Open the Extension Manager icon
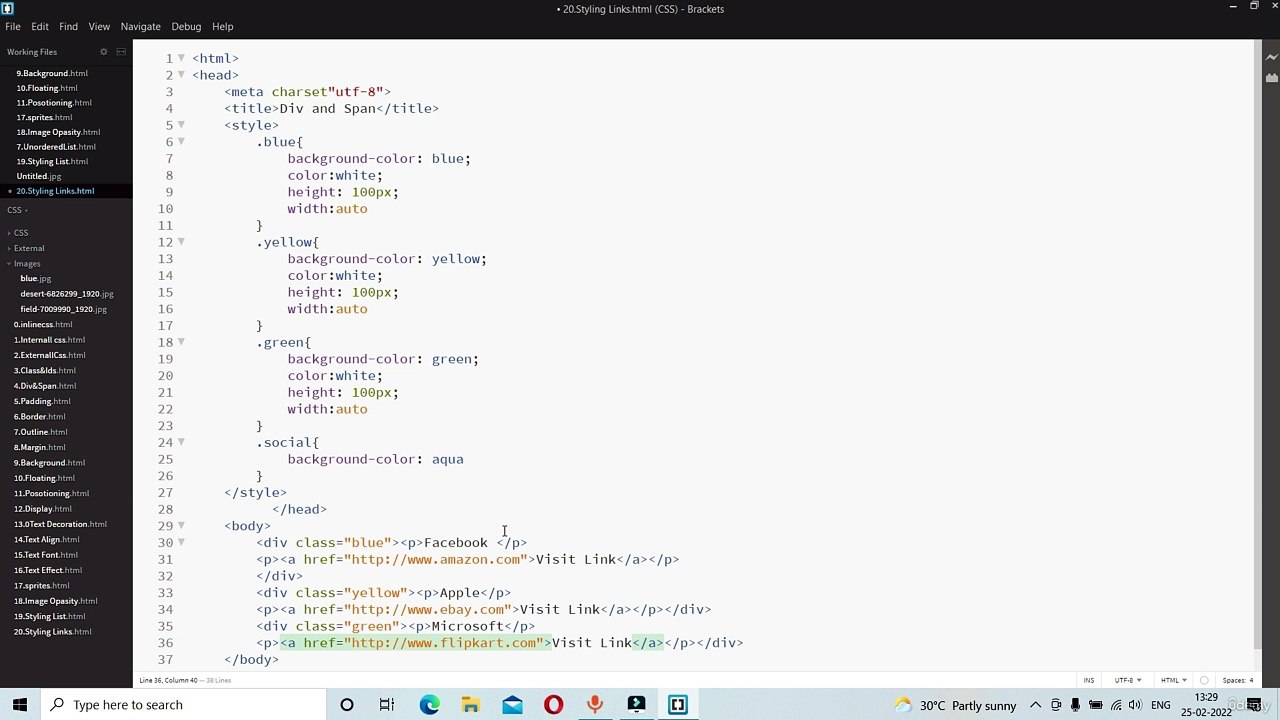The height and width of the screenshot is (720, 1280). click(1271, 77)
